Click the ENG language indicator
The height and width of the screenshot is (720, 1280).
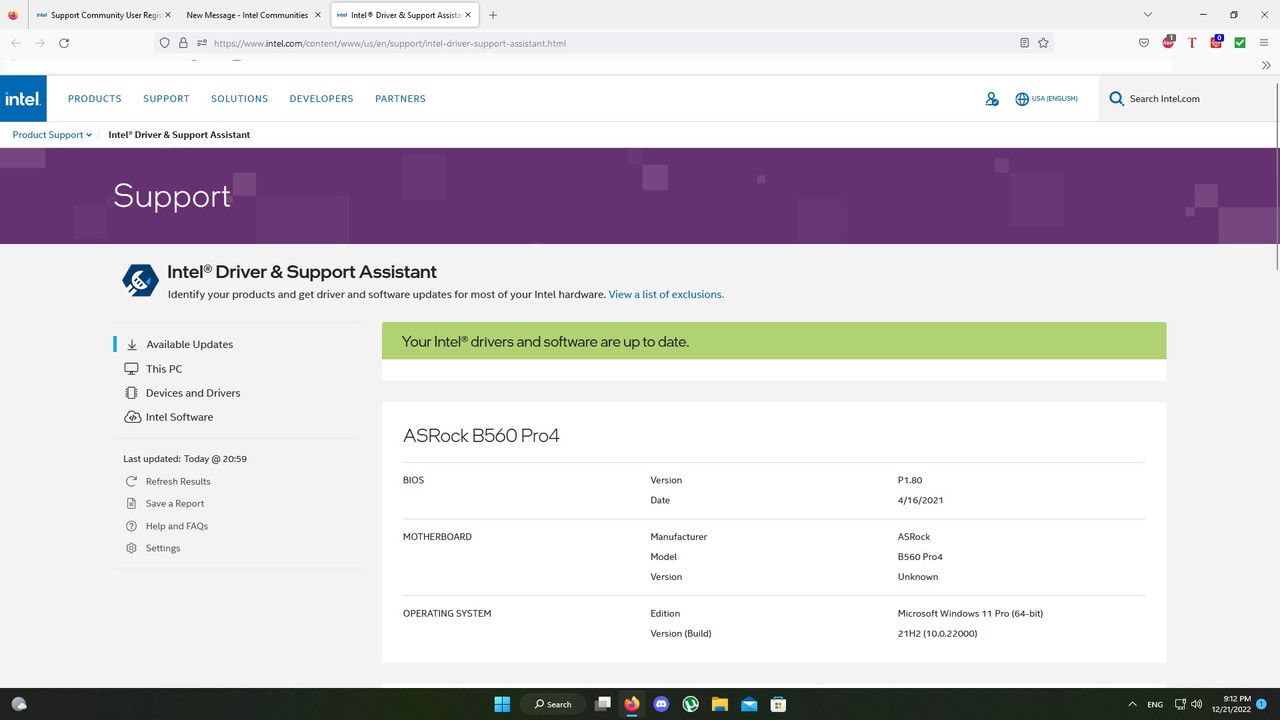1155,704
